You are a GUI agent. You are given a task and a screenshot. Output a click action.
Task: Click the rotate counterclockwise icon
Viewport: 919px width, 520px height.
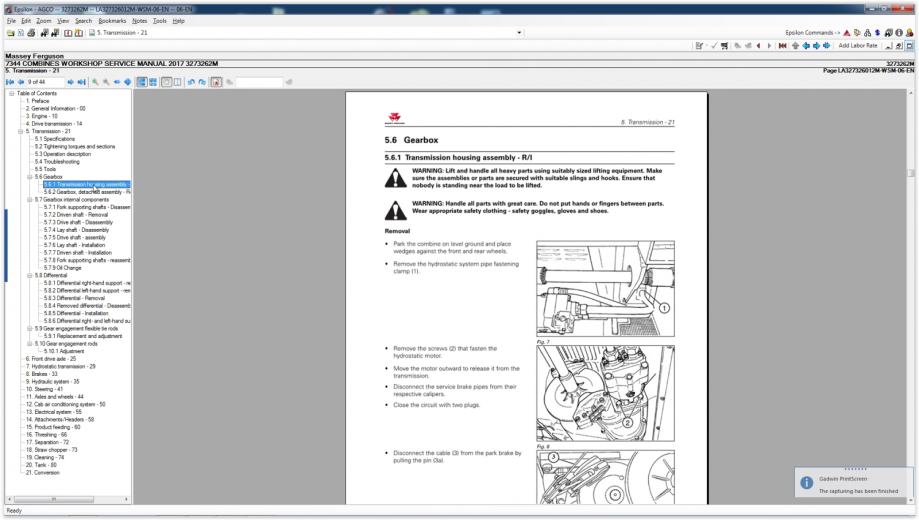pyautogui.click(x=191, y=82)
